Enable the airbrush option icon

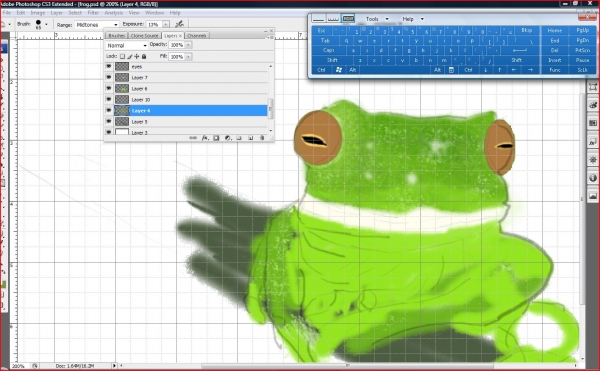(179, 24)
